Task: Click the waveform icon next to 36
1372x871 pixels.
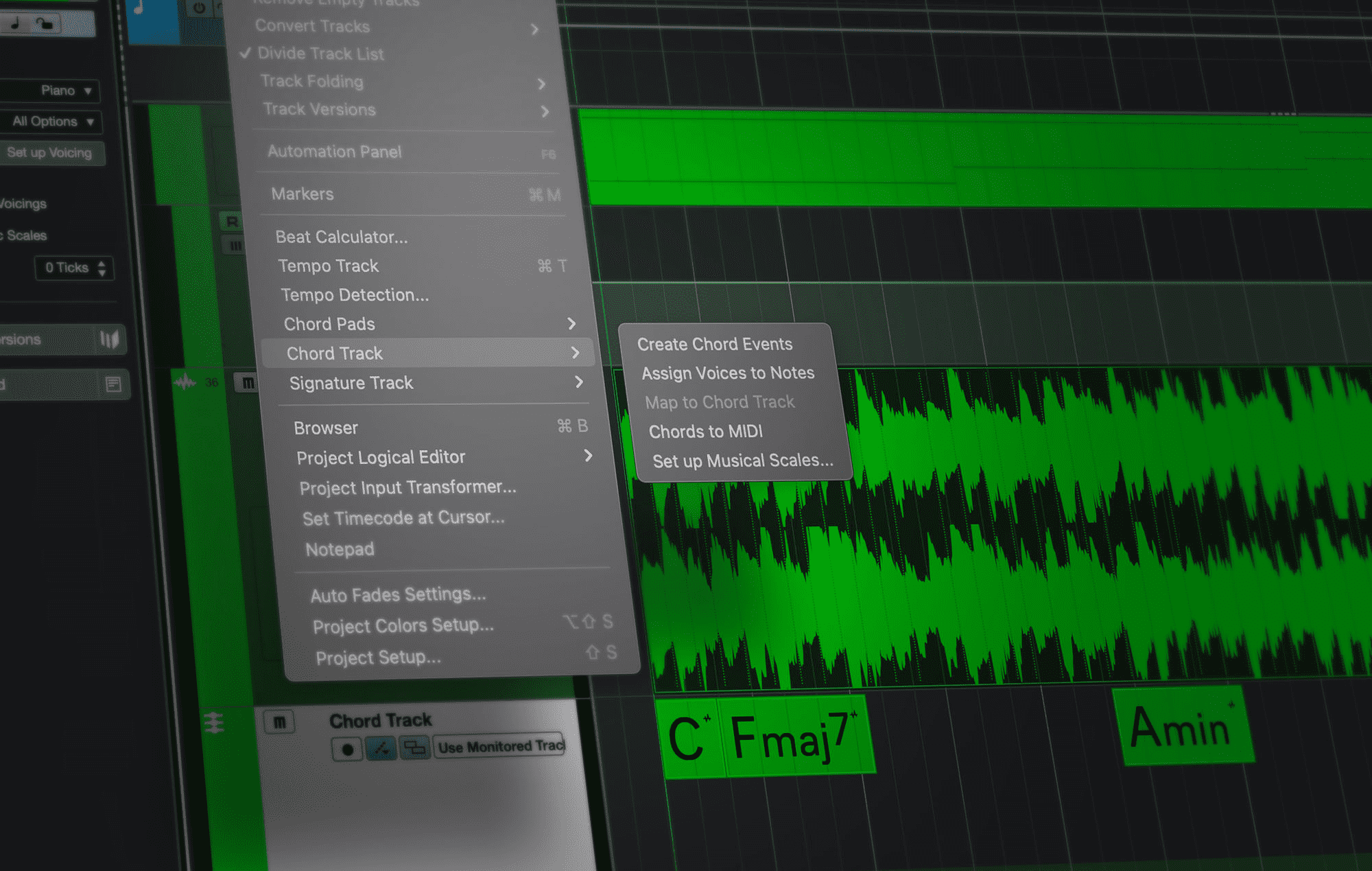Action: click(185, 382)
